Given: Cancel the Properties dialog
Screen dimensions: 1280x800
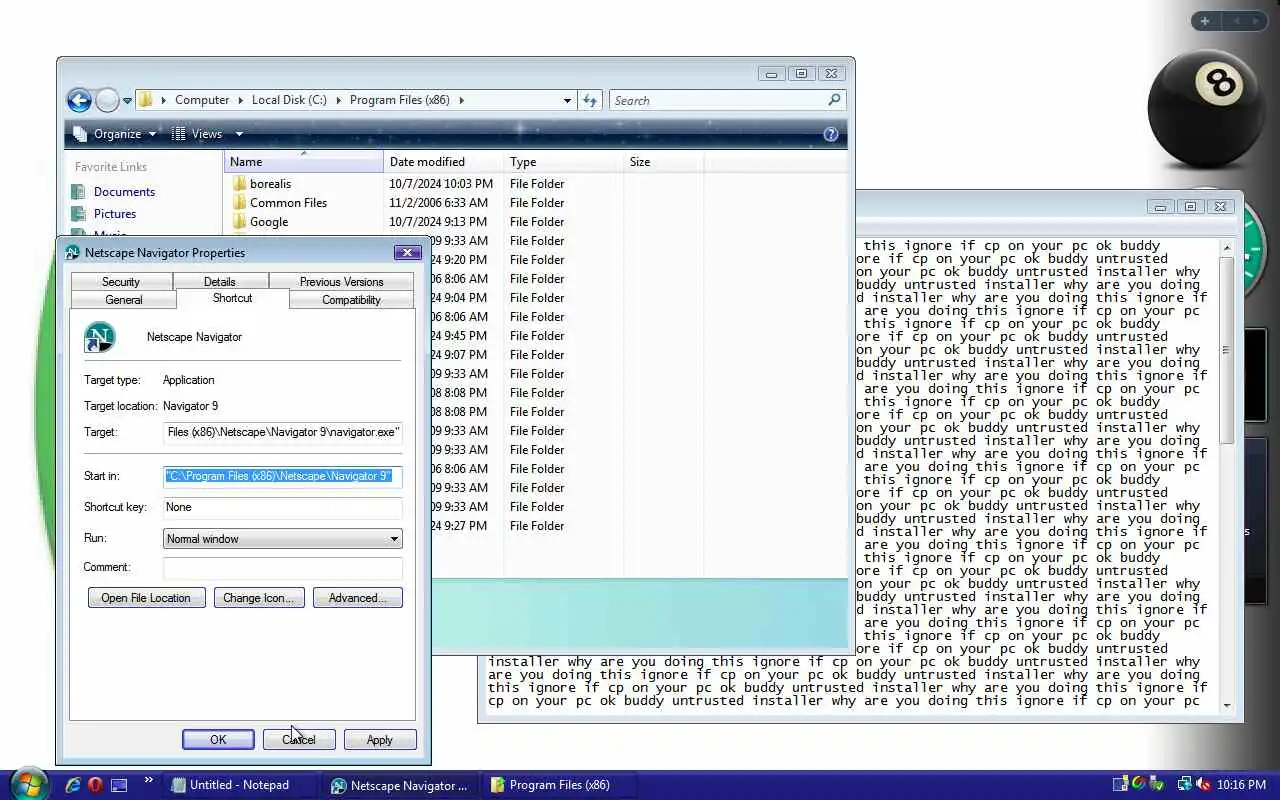Looking at the screenshot, I should pos(299,740).
